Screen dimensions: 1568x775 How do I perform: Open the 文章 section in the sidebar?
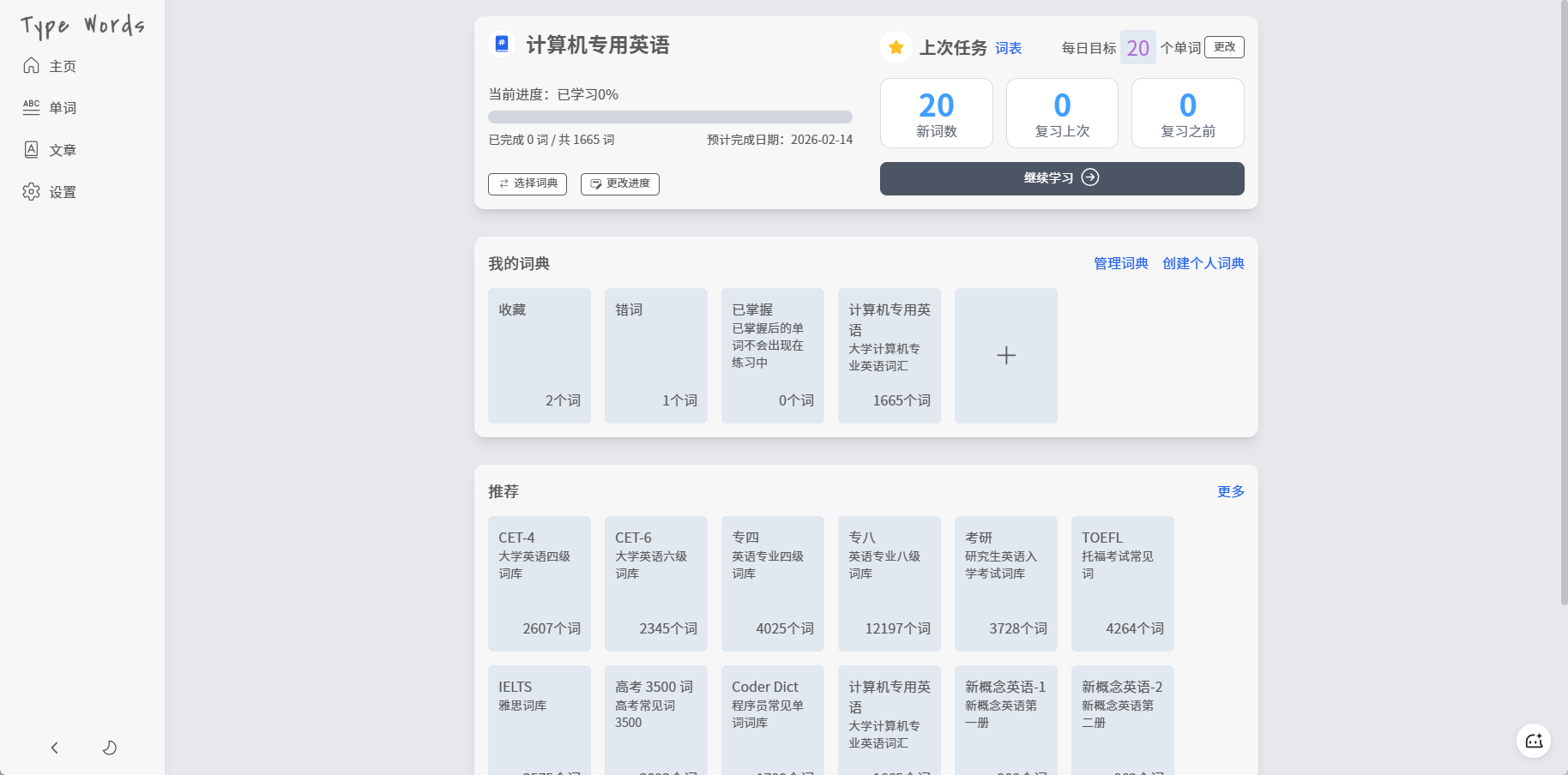(x=62, y=149)
